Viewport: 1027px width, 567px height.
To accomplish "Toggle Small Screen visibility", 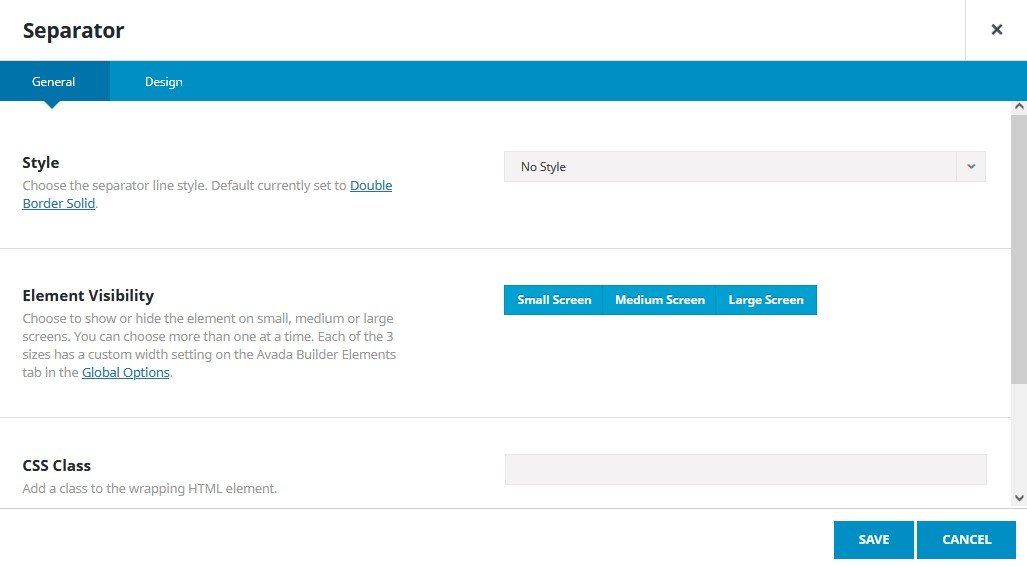I will pyautogui.click(x=554, y=300).
